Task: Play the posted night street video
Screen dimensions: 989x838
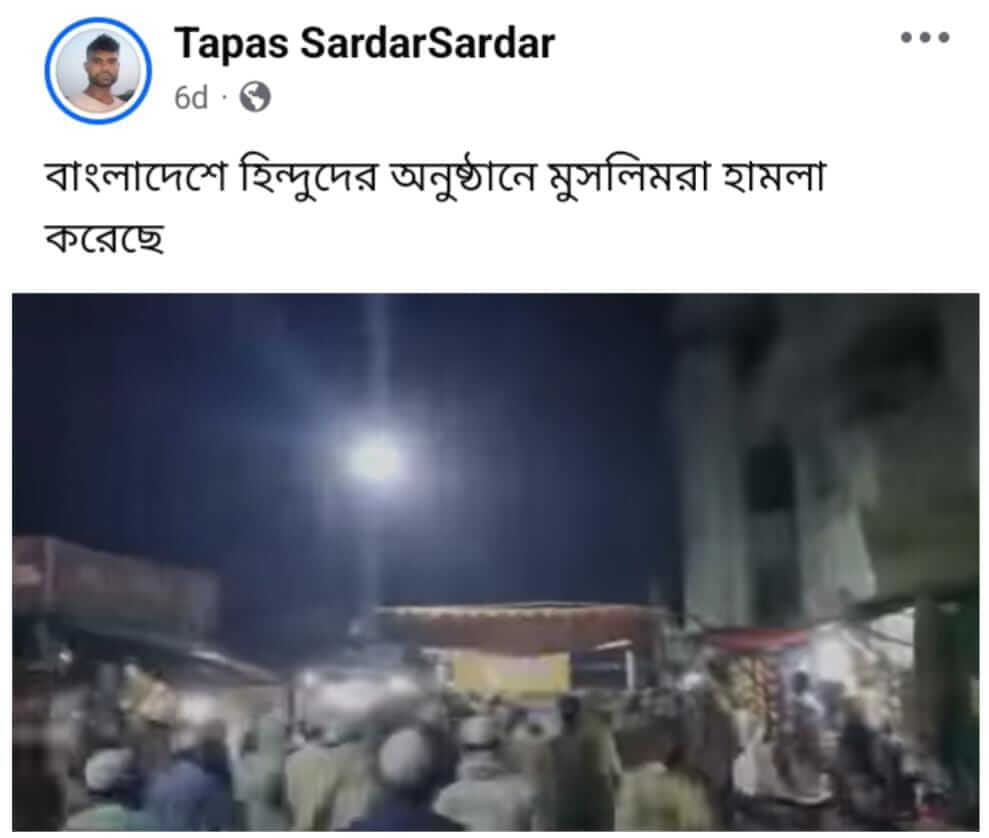Action: [x=495, y=562]
